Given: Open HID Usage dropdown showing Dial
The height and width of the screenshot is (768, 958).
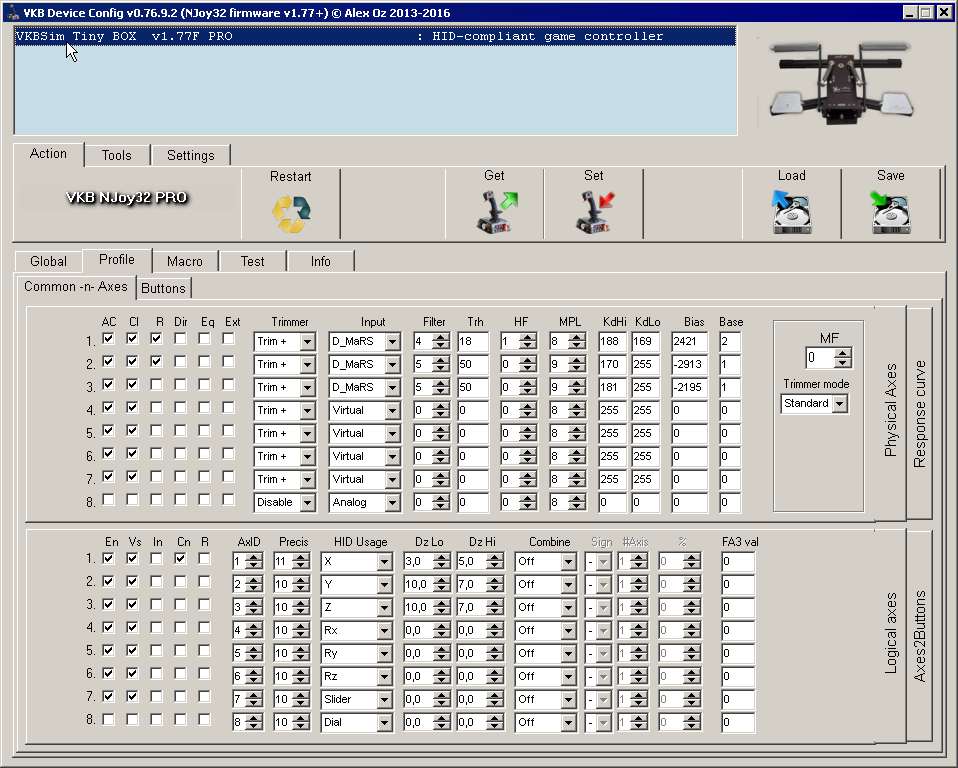Looking at the screenshot, I should [384, 723].
